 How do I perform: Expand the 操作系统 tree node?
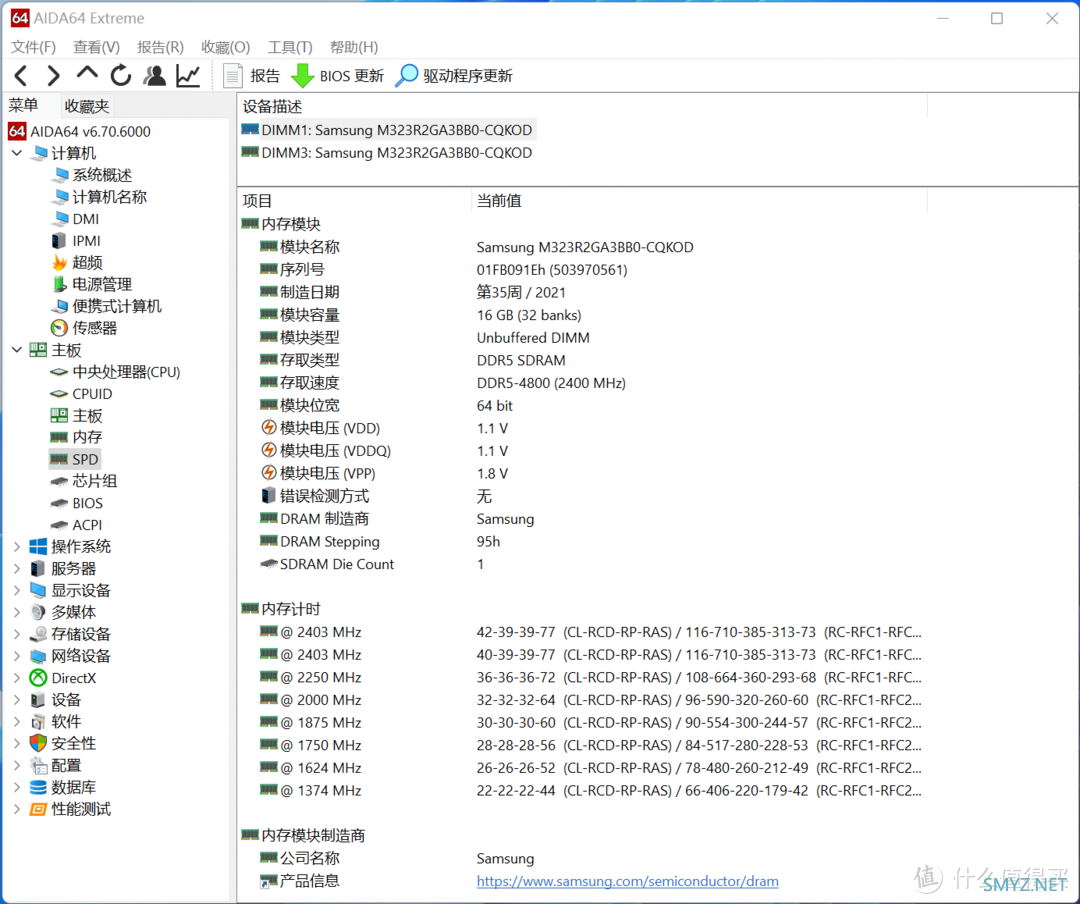tap(17, 547)
